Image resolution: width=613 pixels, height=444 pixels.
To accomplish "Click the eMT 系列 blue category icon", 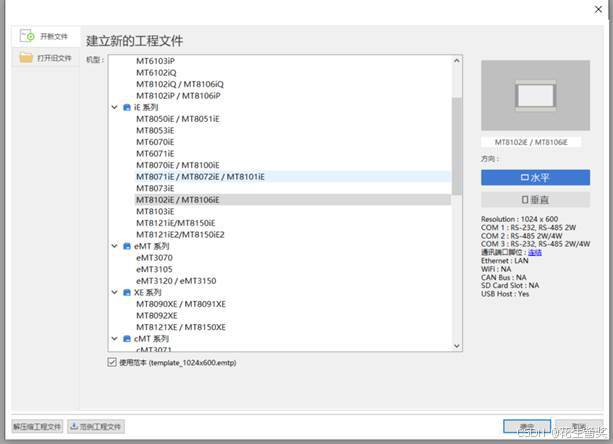I will [127, 246].
